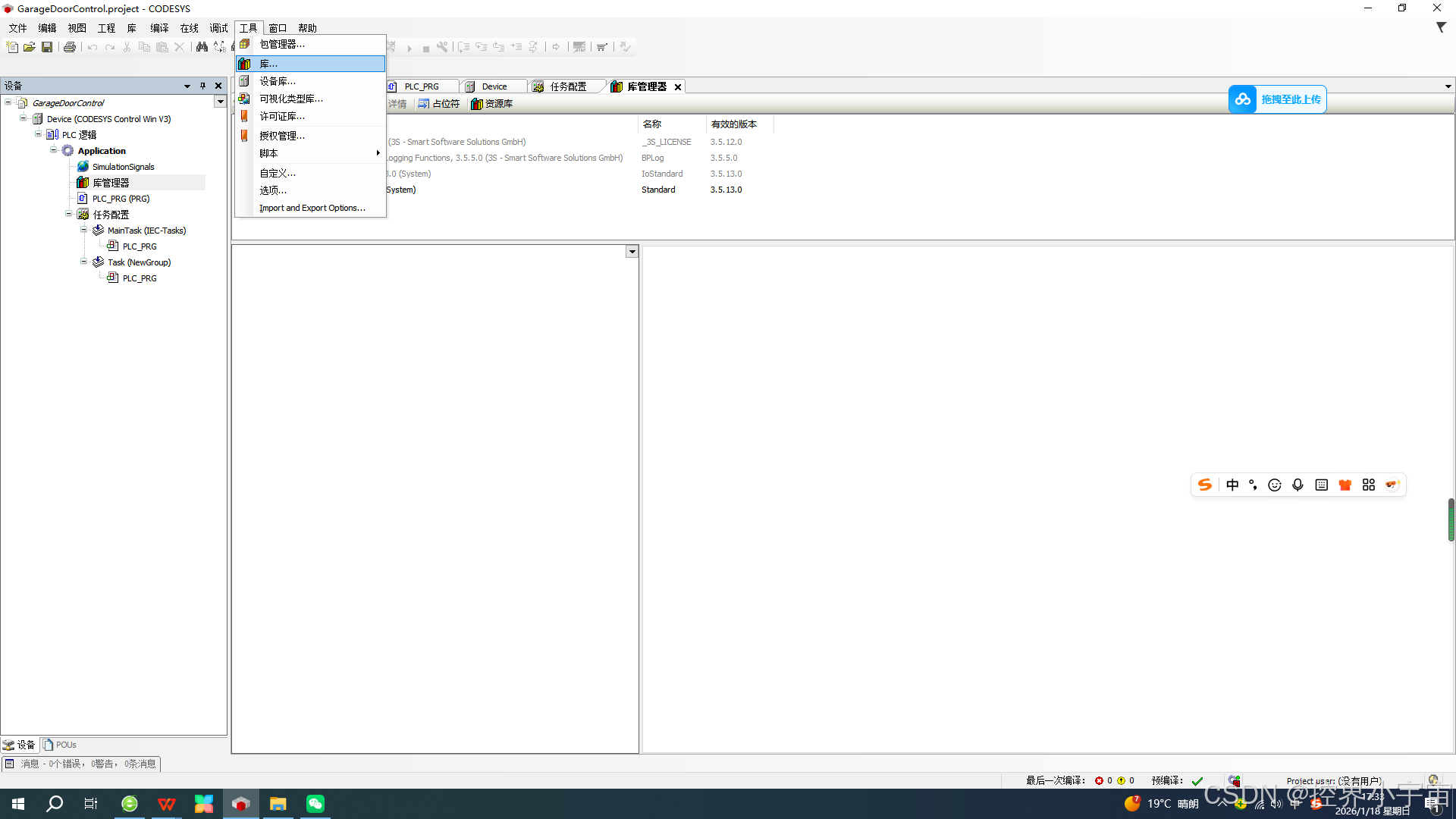This screenshot has width=1456, height=819.
Task: Click the 资源库 repository icon button
Action: pos(492,104)
